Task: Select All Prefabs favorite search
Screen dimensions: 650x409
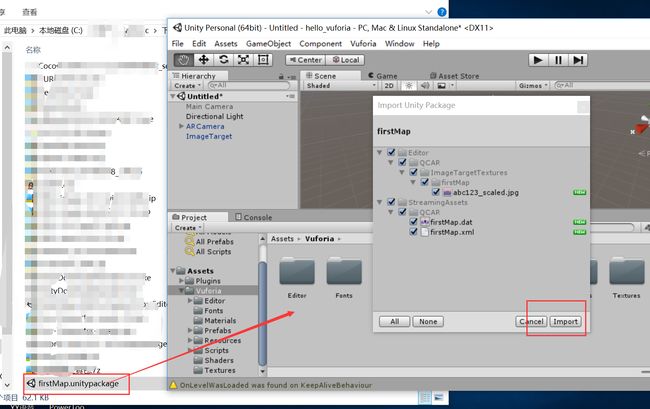Action: [215, 242]
